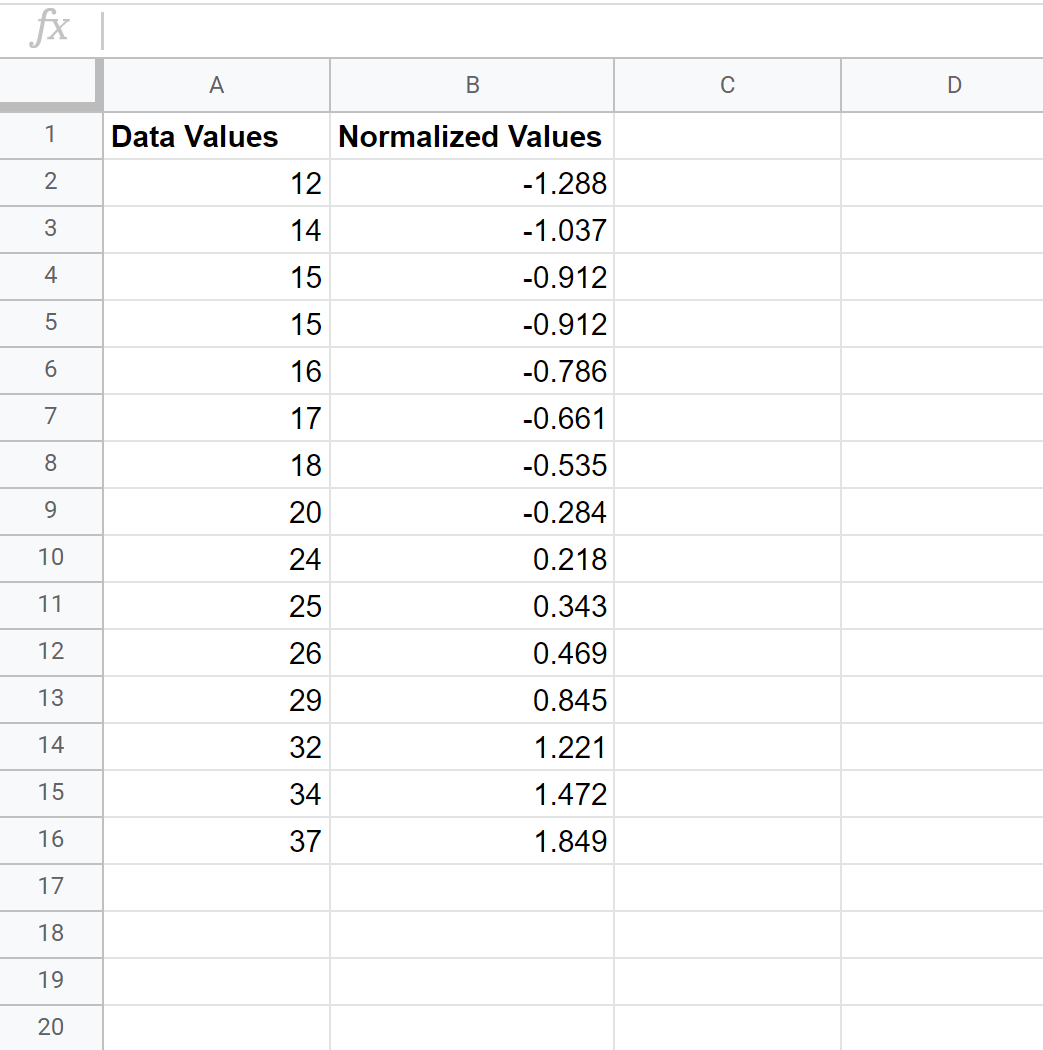This screenshot has width=1043, height=1050.
Task: Select the cell with value 1.849
Action: (x=471, y=840)
